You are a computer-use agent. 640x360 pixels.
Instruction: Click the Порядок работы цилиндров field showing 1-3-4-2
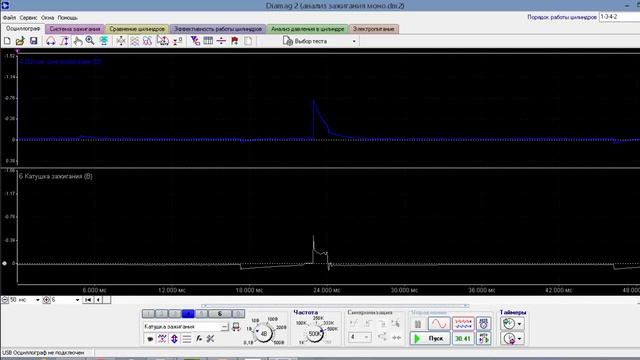(619, 17)
